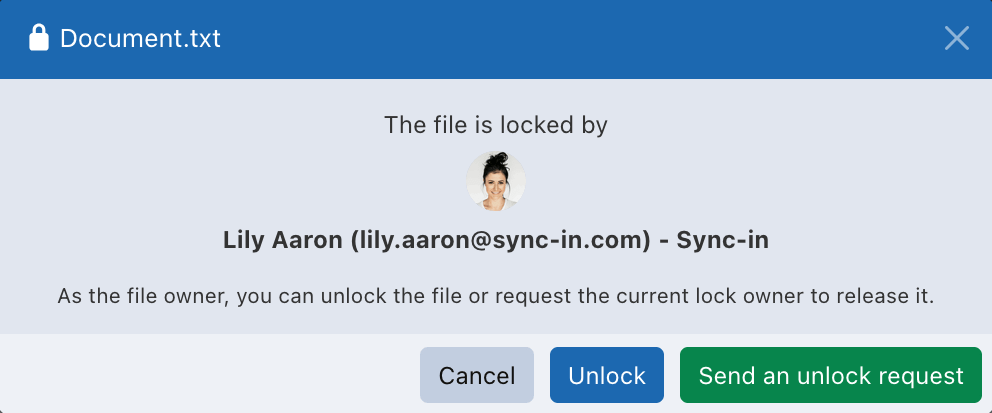Click the blue Unlock button
992x413 pixels.
click(x=607, y=376)
